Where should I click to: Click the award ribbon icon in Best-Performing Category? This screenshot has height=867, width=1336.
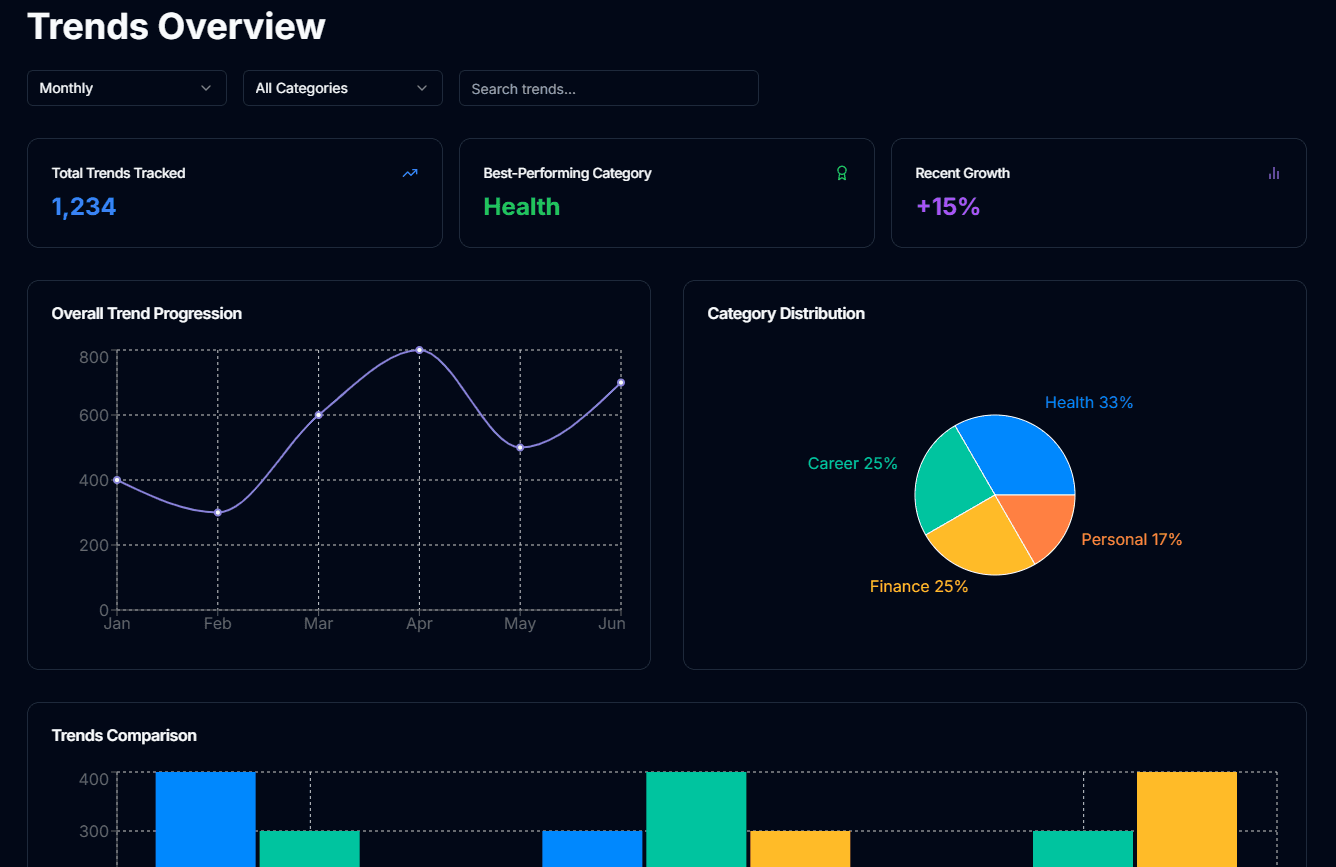tap(842, 173)
